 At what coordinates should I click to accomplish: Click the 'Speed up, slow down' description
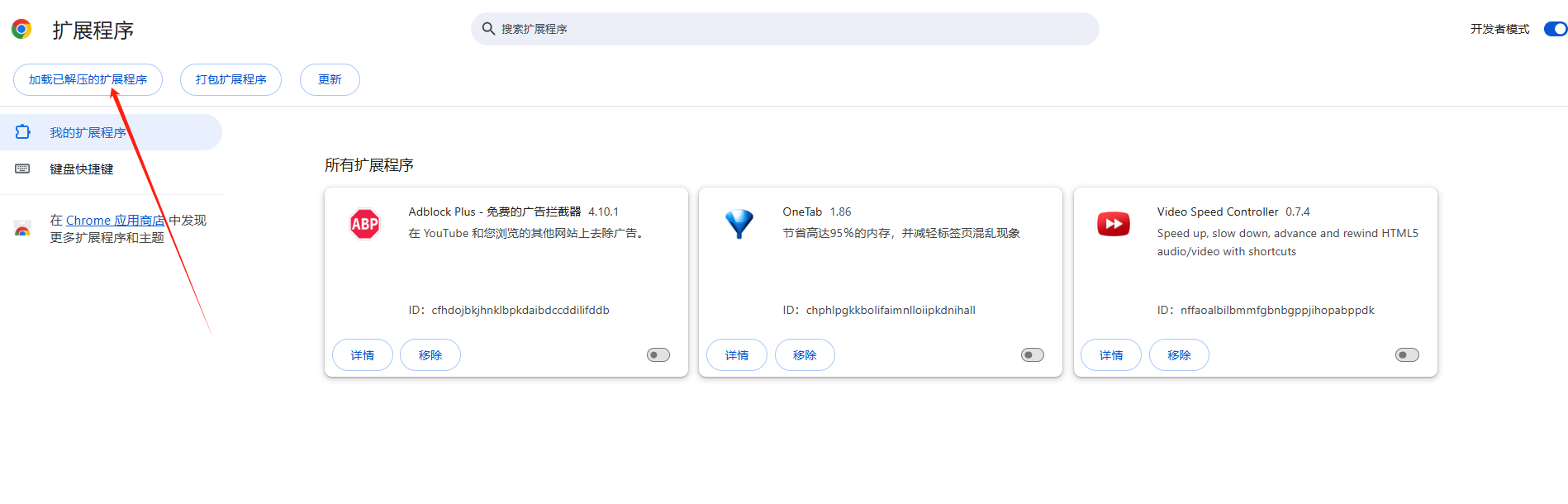tap(1287, 242)
